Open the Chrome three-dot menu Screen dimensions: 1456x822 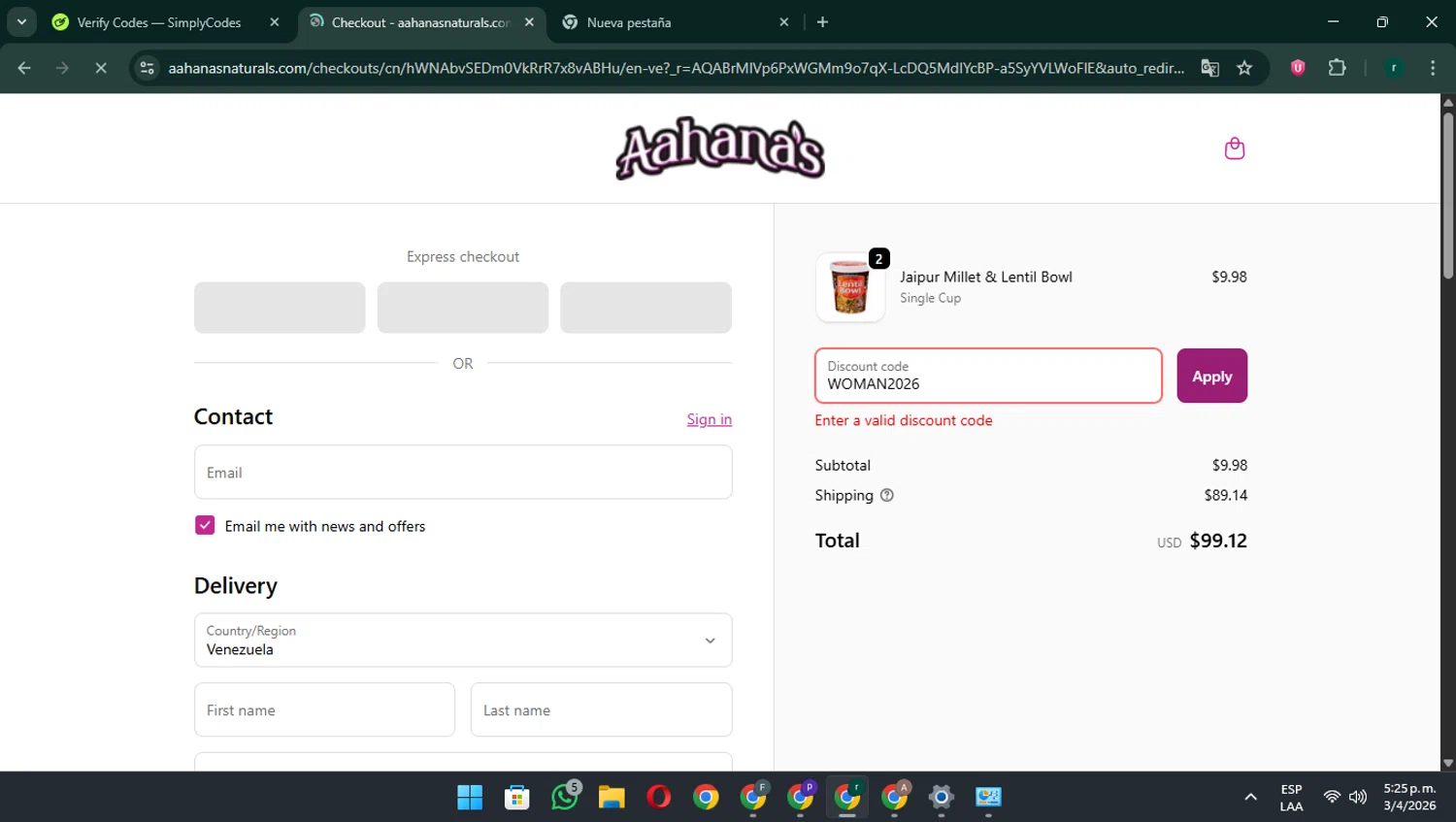1433,68
